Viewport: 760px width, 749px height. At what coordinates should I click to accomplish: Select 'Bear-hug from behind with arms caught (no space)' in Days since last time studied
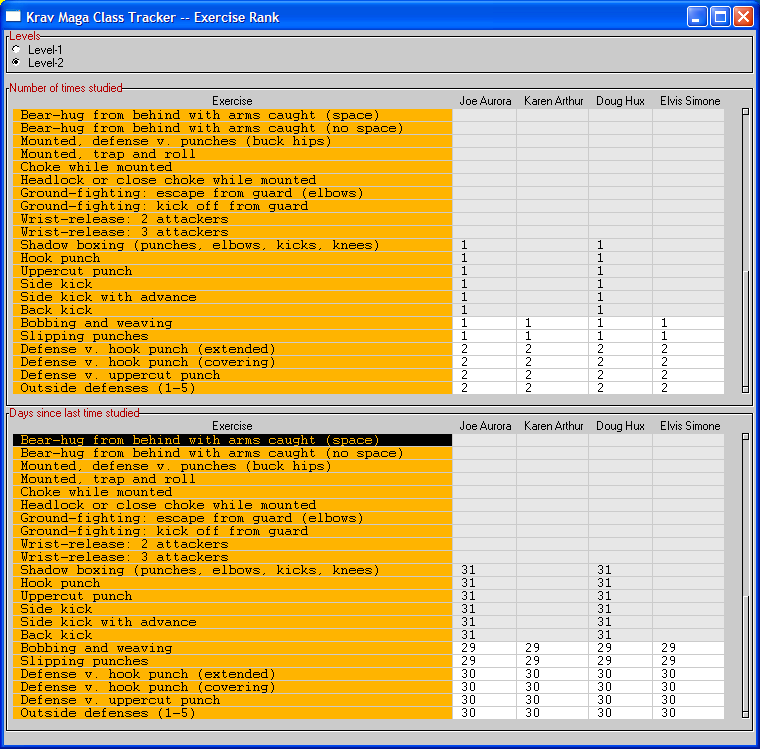click(232, 453)
